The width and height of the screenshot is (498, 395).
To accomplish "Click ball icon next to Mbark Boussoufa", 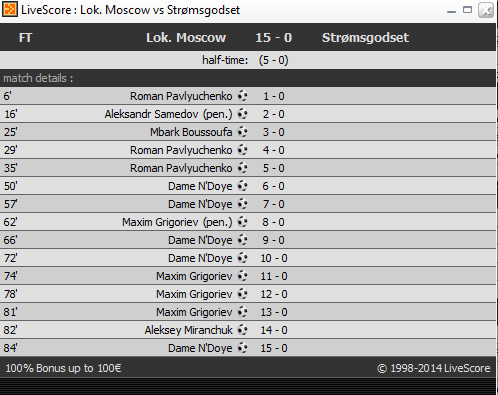I will tap(242, 132).
